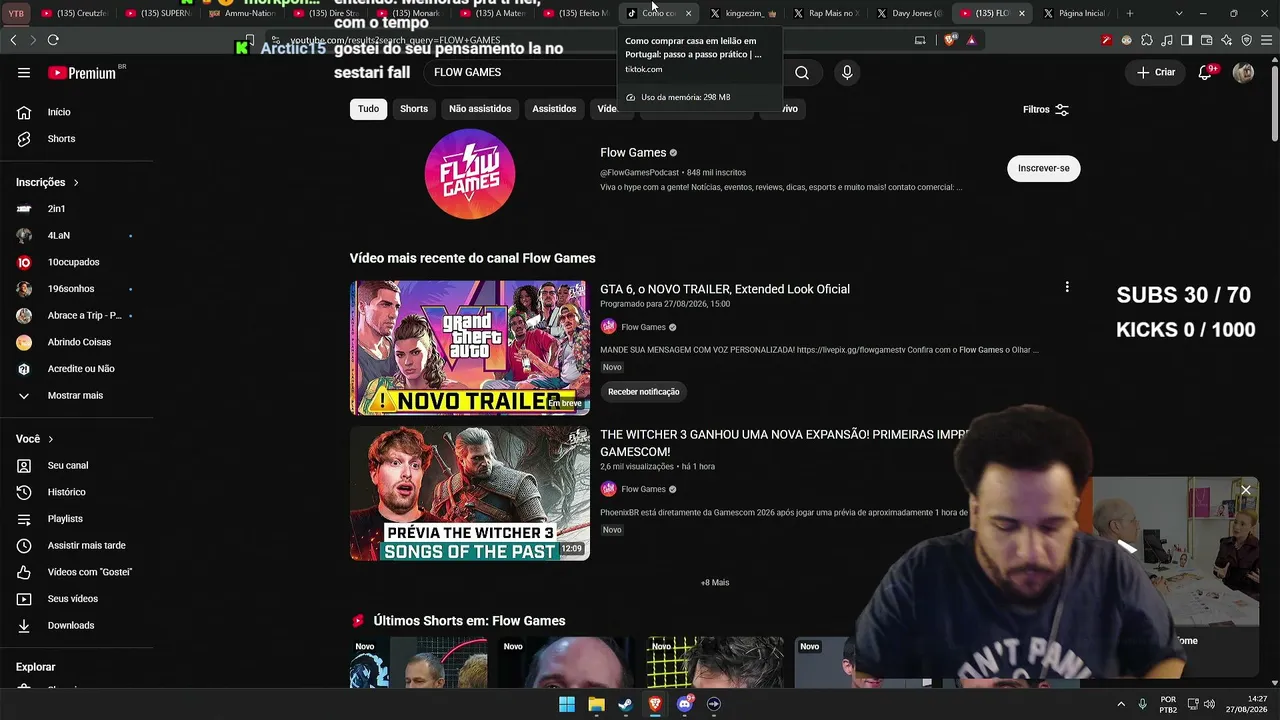The width and height of the screenshot is (1280, 720).
Task: Open the GTA 6 trailer thumbnail
Action: pyautogui.click(x=470, y=348)
